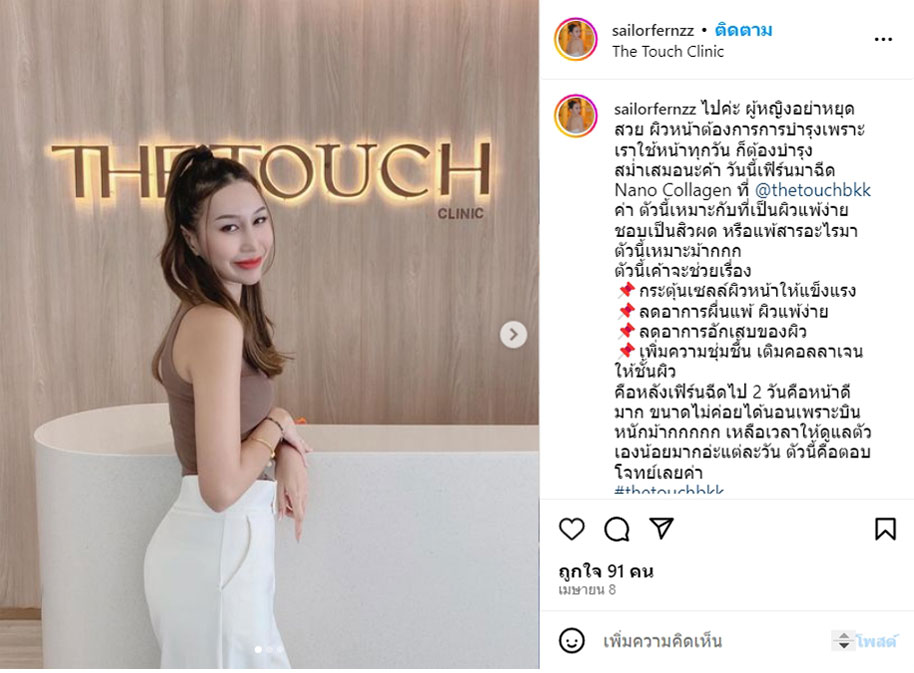Click the caption profile avatar
The width and height of the screenshot is (914, 673).
(x=575, y=116)
